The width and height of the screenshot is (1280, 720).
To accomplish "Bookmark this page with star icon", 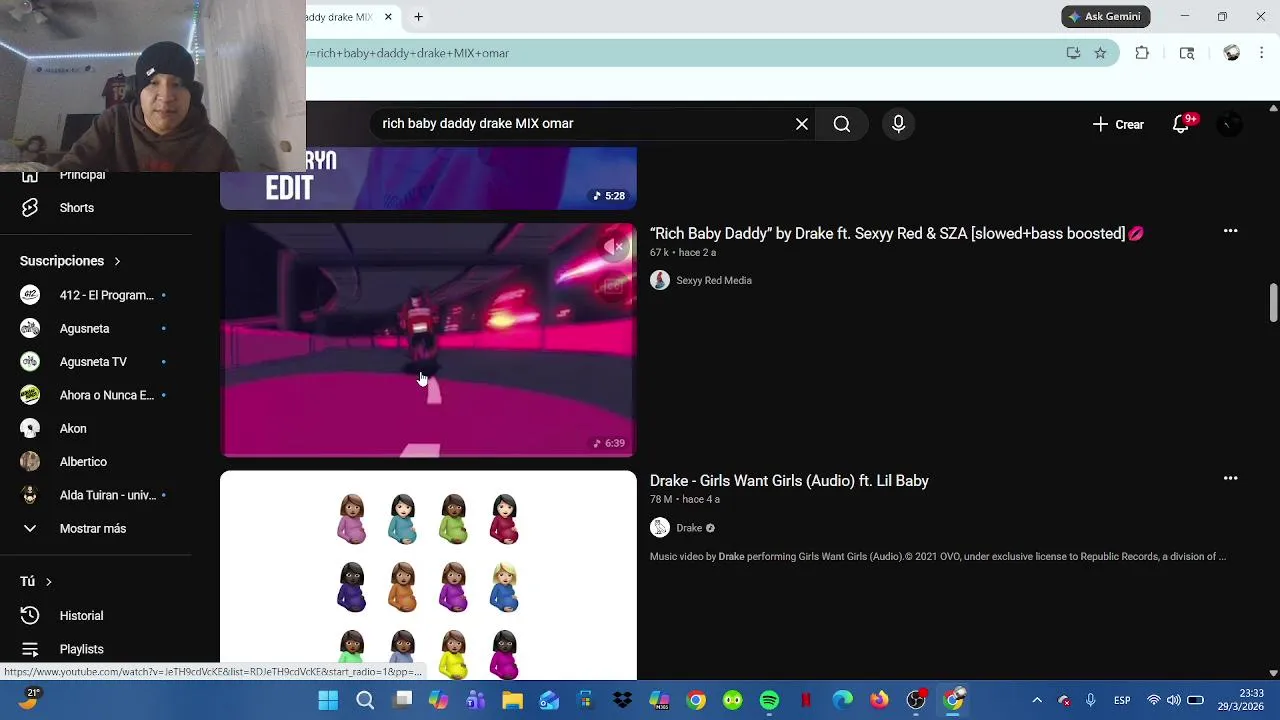I will point(1100,53).
